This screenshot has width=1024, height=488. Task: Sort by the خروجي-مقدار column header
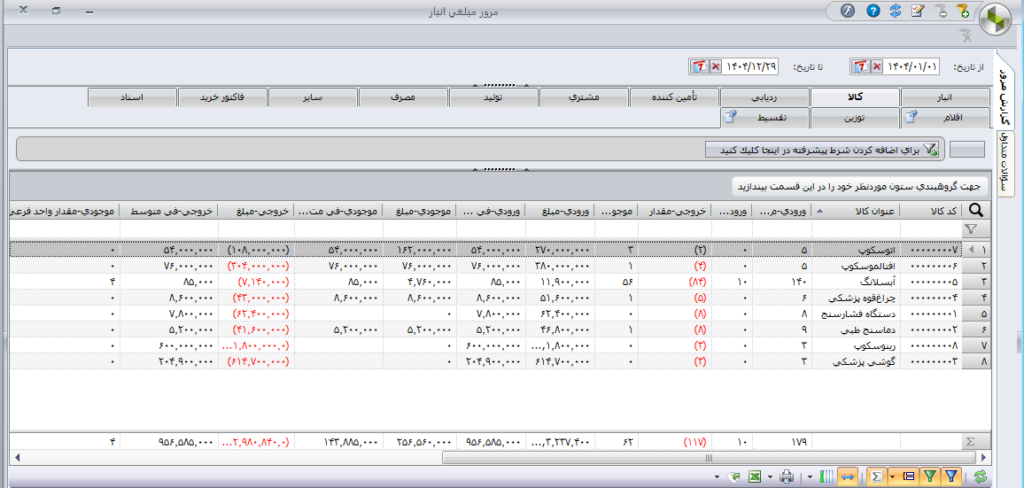677,210
